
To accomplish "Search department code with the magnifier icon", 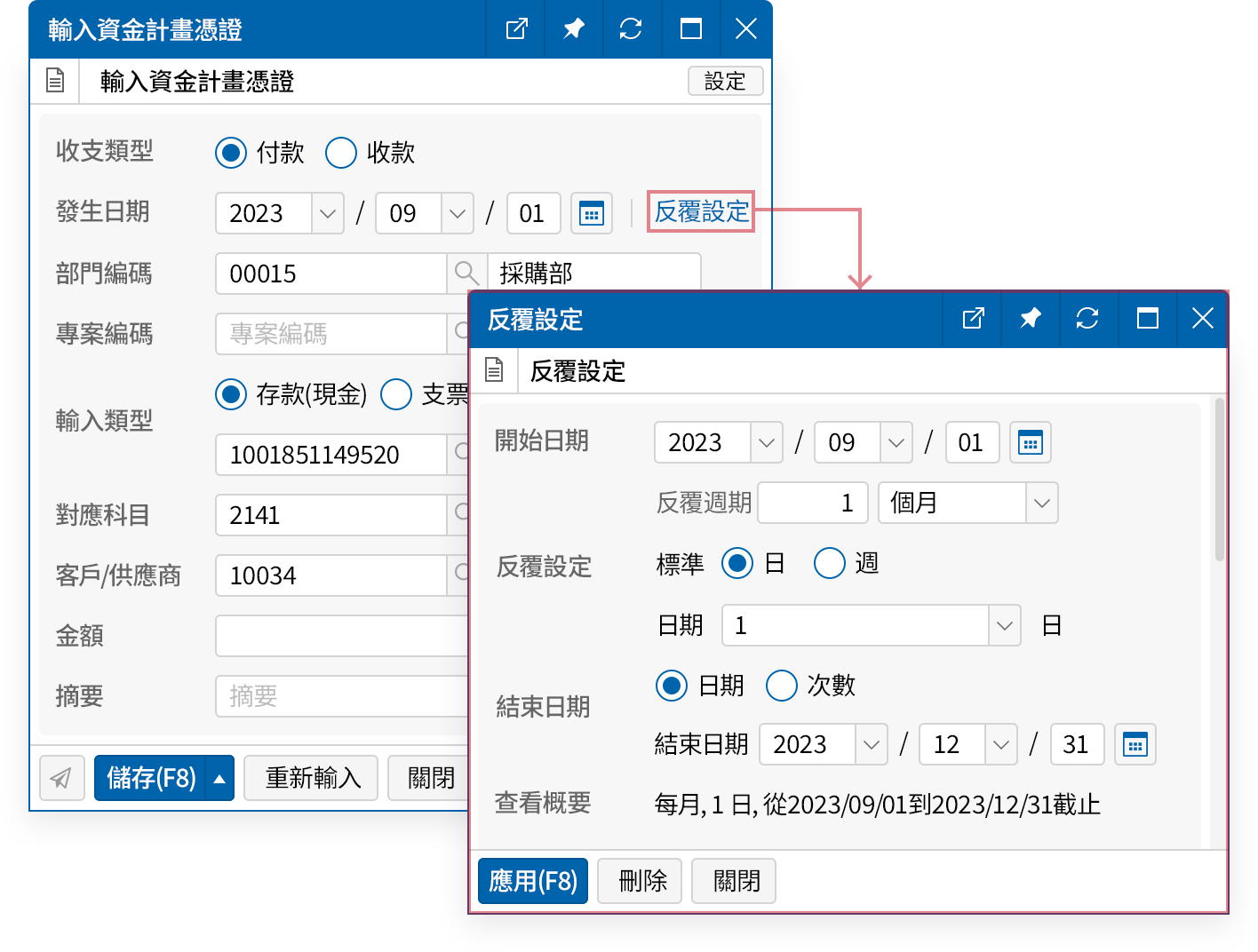I will [467, 274].
